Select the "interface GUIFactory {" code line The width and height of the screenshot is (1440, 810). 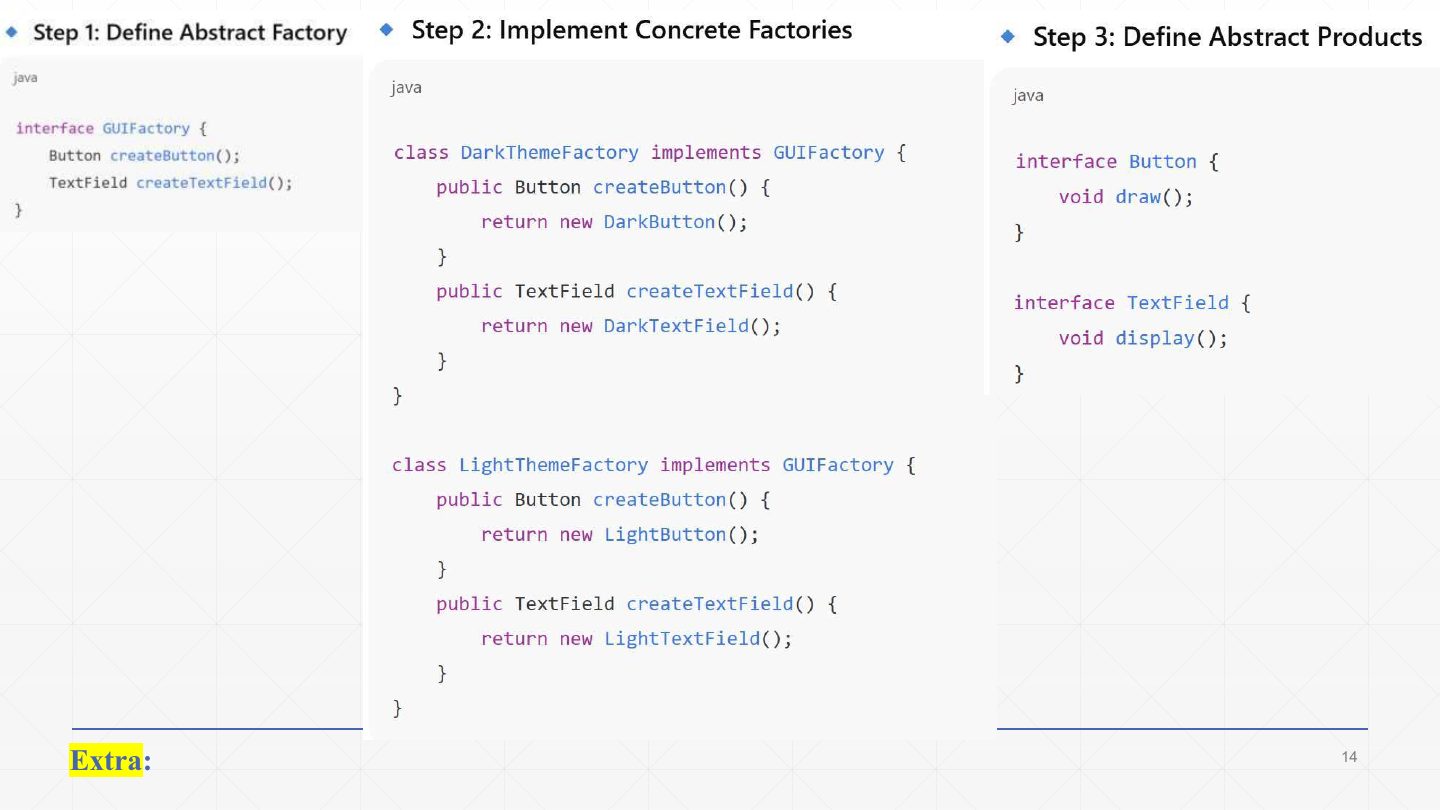pos(111,128)
